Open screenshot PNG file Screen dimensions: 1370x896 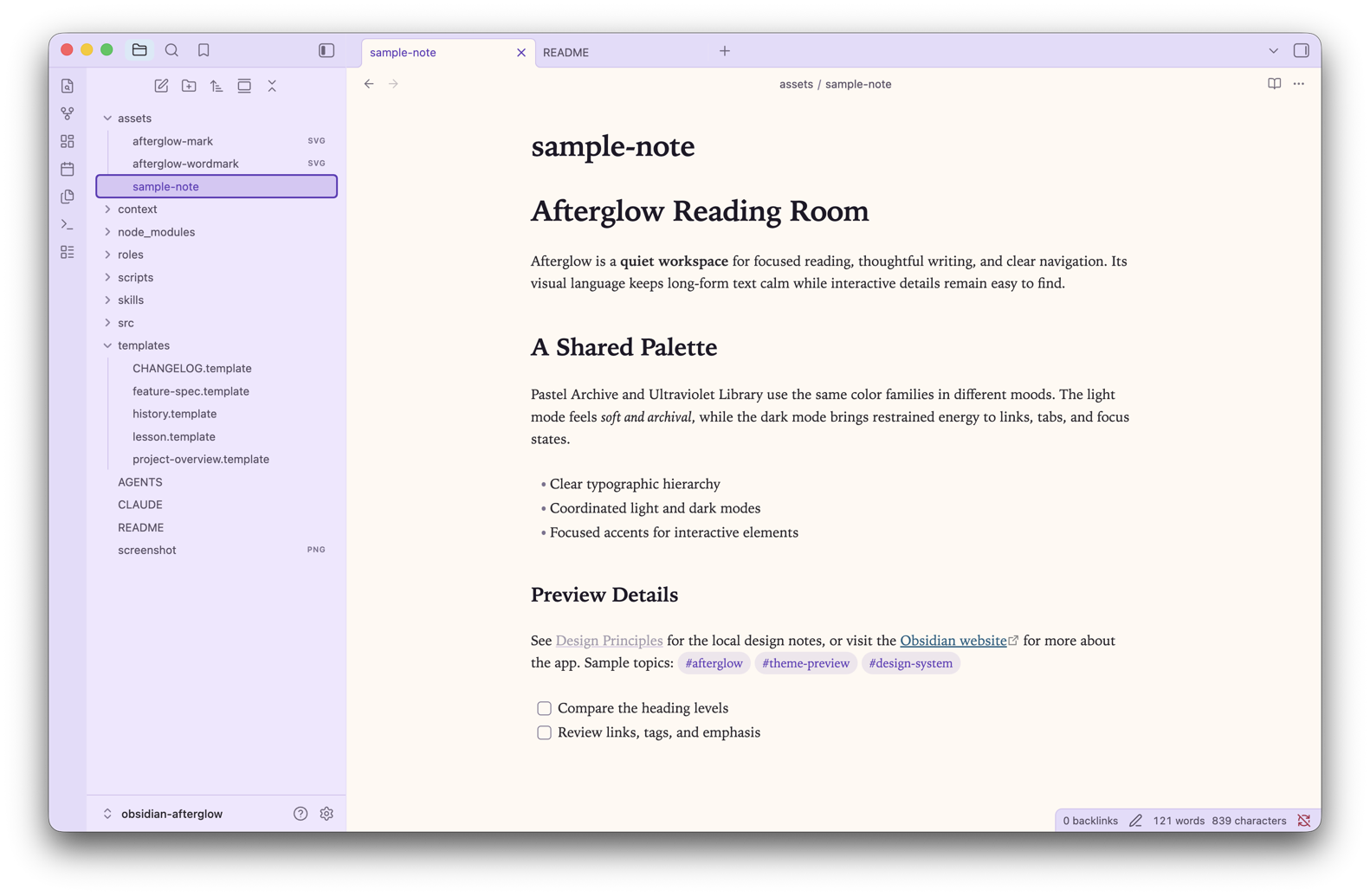(x=216, y=550)
